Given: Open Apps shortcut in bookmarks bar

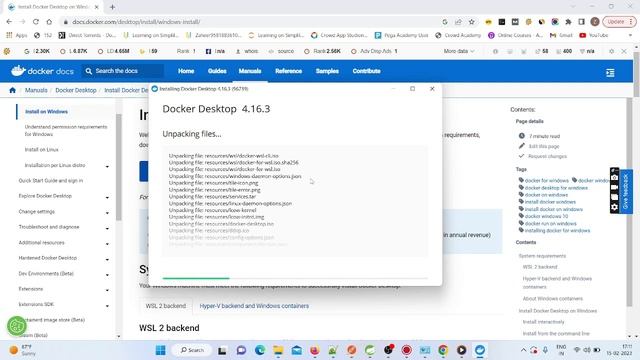Looking at the screenshot, I should click(16, 36).
